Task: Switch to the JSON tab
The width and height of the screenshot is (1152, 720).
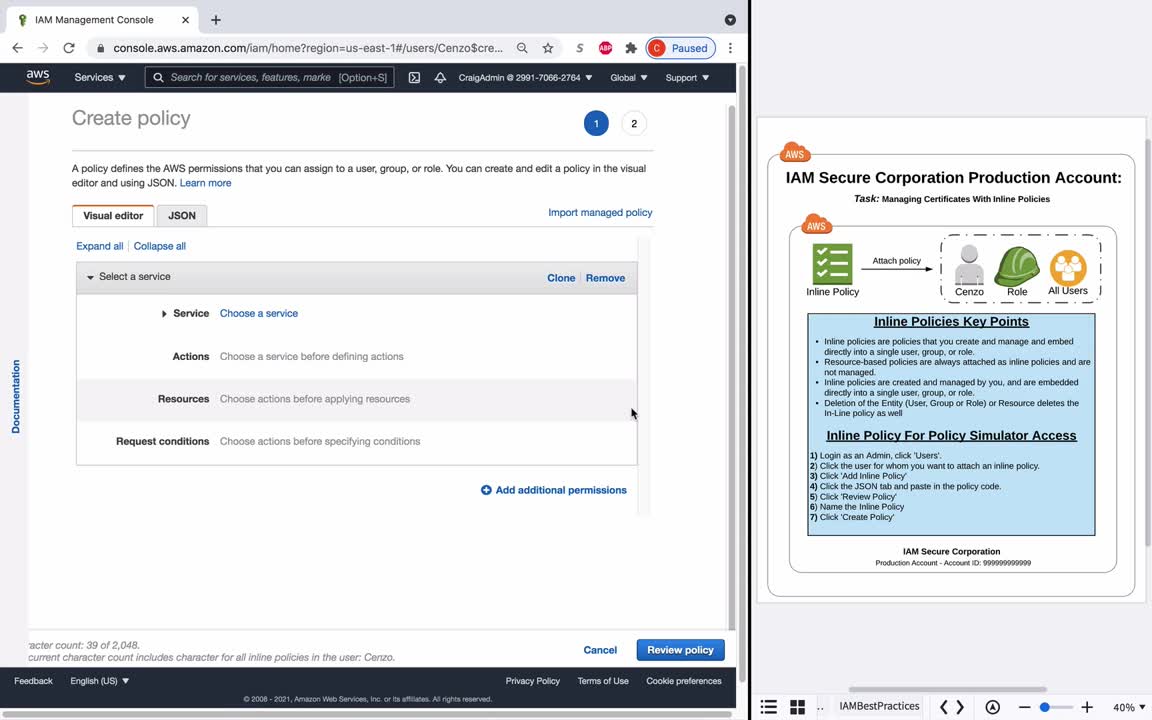Action: click(x=181, y=215)
